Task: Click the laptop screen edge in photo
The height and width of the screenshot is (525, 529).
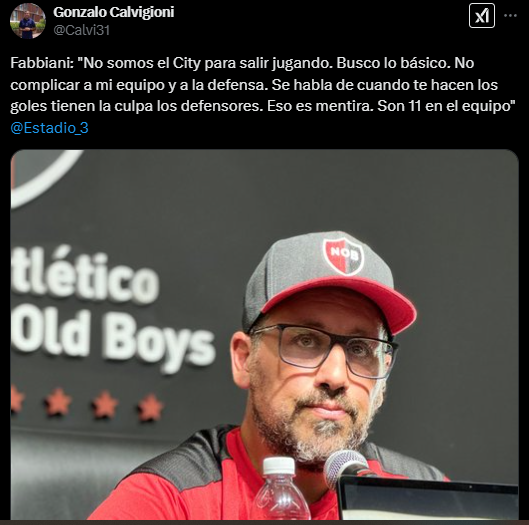Action: coord(428,498)
